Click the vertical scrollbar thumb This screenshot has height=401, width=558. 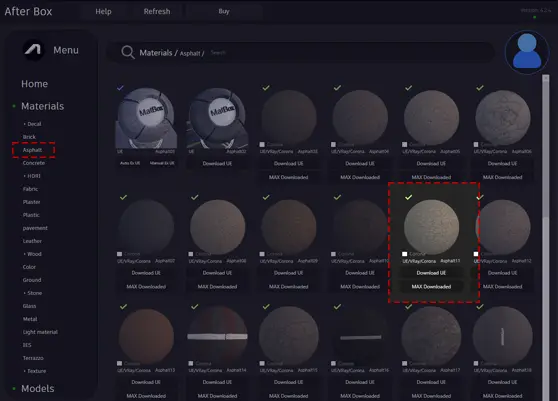point(546,146)
